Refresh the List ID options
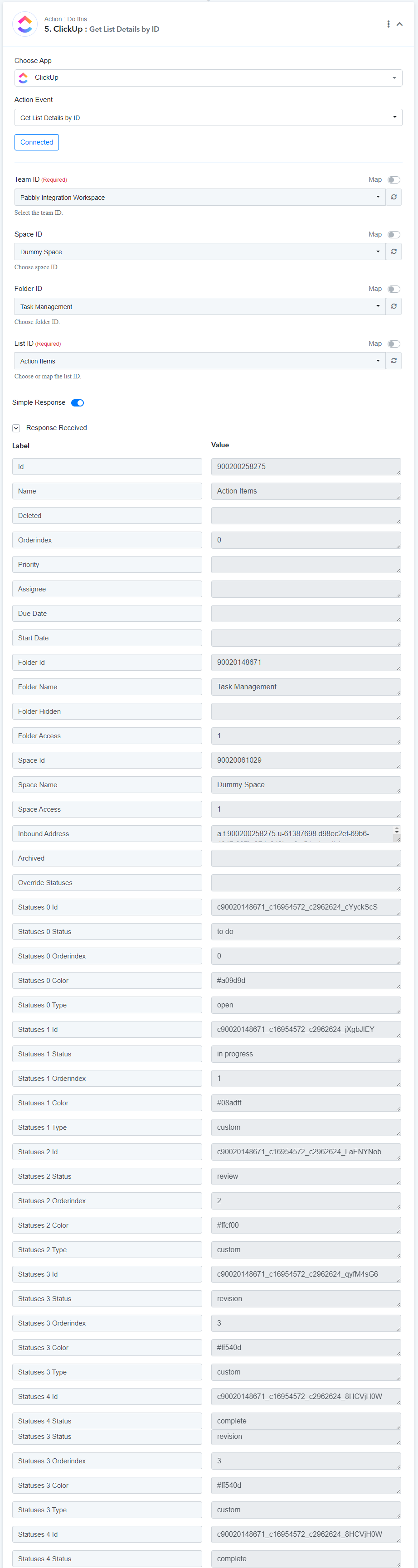Image resolution: width=418 pixels, height=1568 pixels. tap(394, 361)
